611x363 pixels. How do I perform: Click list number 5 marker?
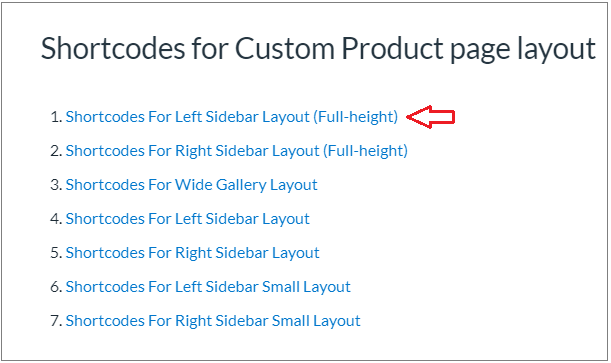56,253
